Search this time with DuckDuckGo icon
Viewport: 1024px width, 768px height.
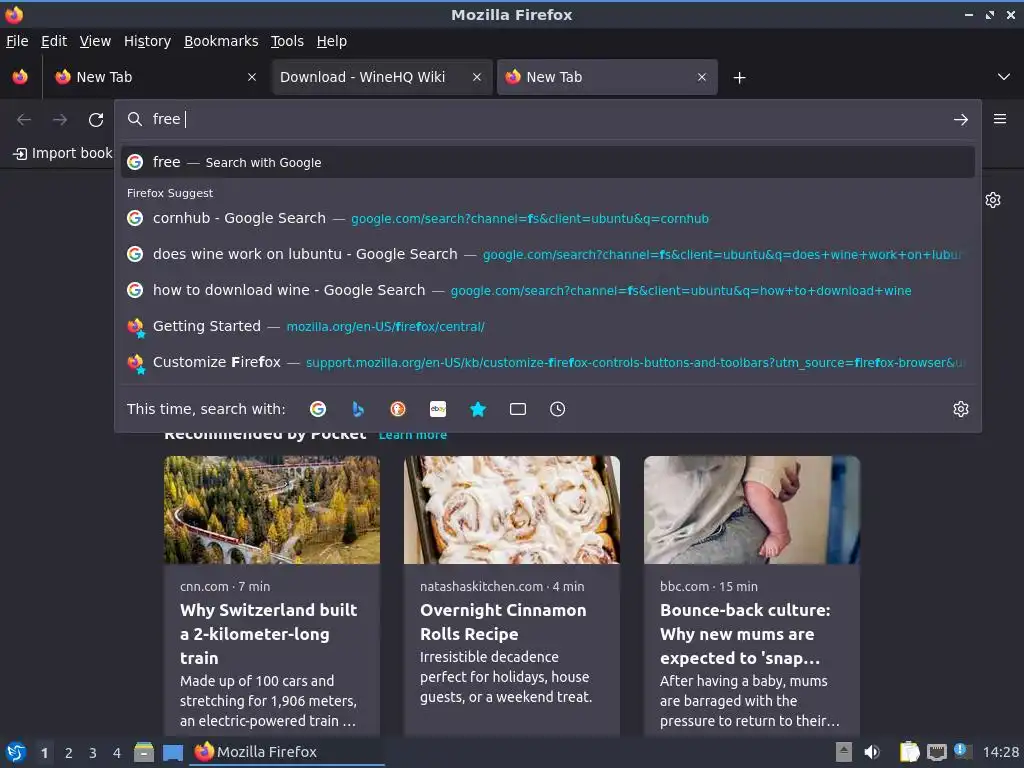[x=398, y=409]
